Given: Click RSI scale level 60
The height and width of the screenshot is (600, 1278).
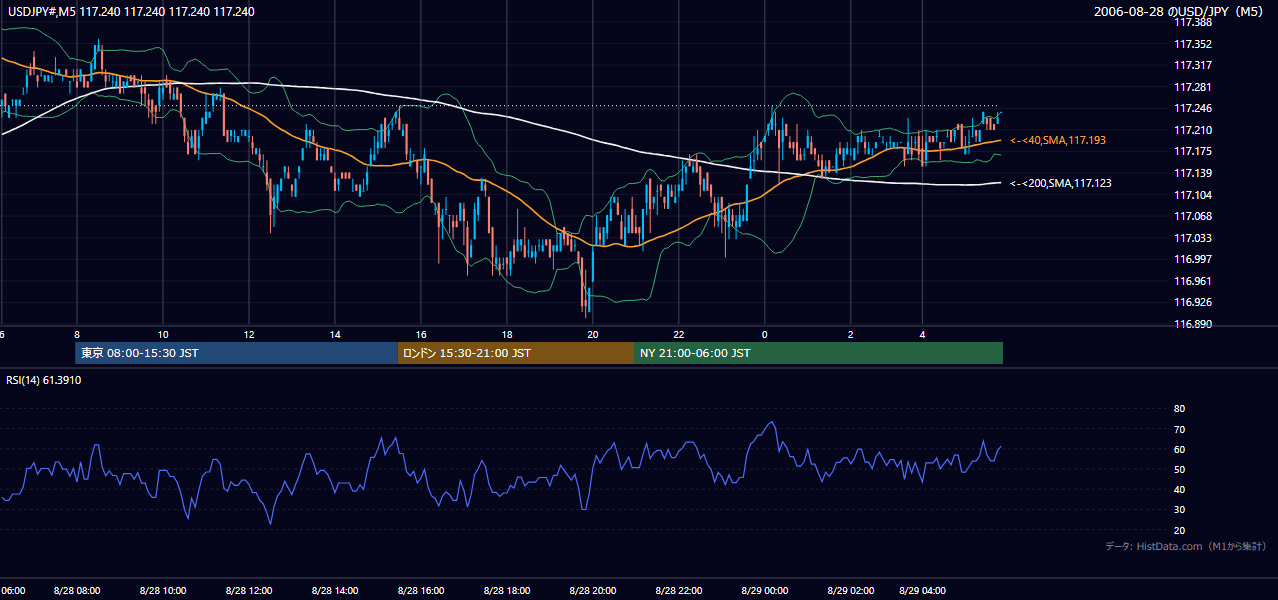Looking at the screenshot, I should click(1179, 449).
